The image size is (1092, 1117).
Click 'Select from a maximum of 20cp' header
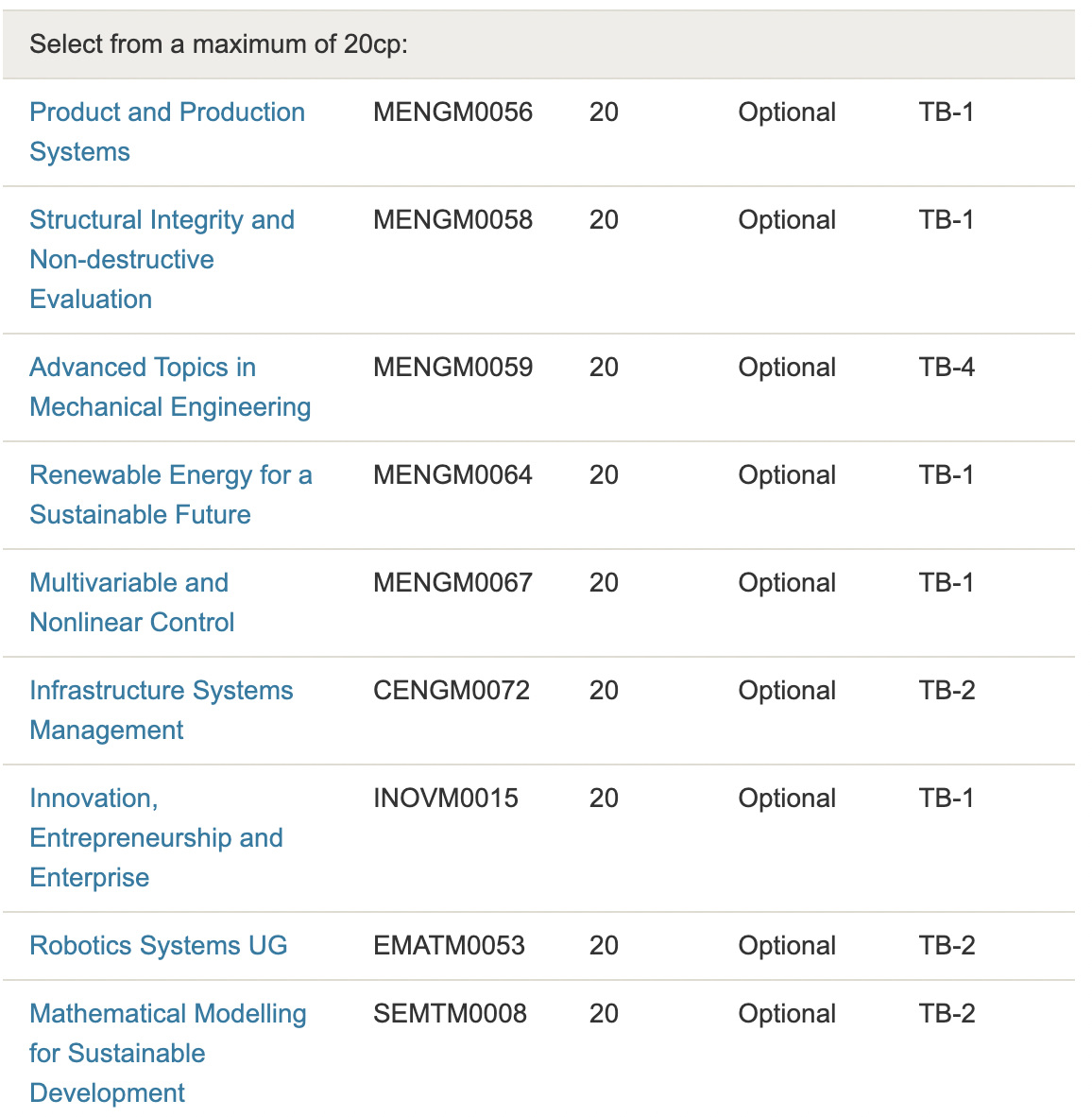pos(218,44)
